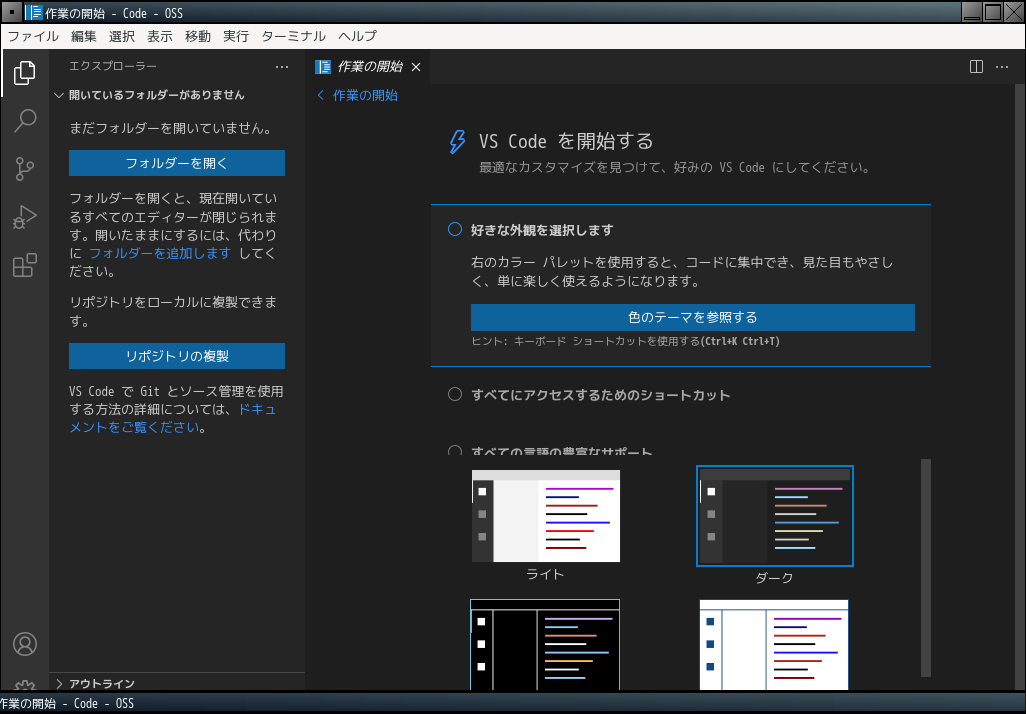Screen dimensions: 1026x714
Task: Follow the フォルダーを追加します link
Action: tap(160, 253)
